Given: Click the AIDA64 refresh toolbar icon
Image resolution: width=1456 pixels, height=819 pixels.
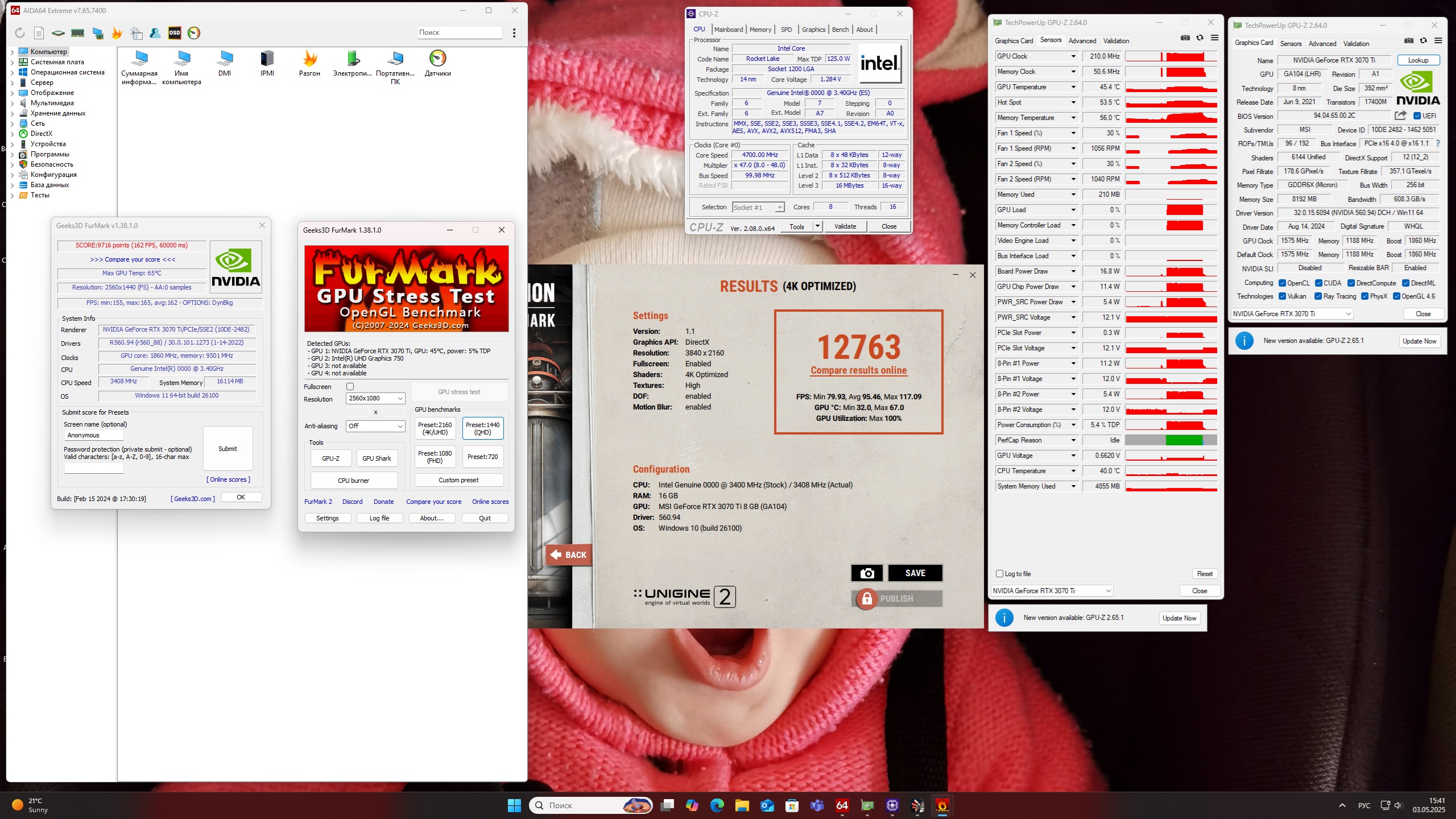Looking at the screenshot, I should [x=20, y=33].
